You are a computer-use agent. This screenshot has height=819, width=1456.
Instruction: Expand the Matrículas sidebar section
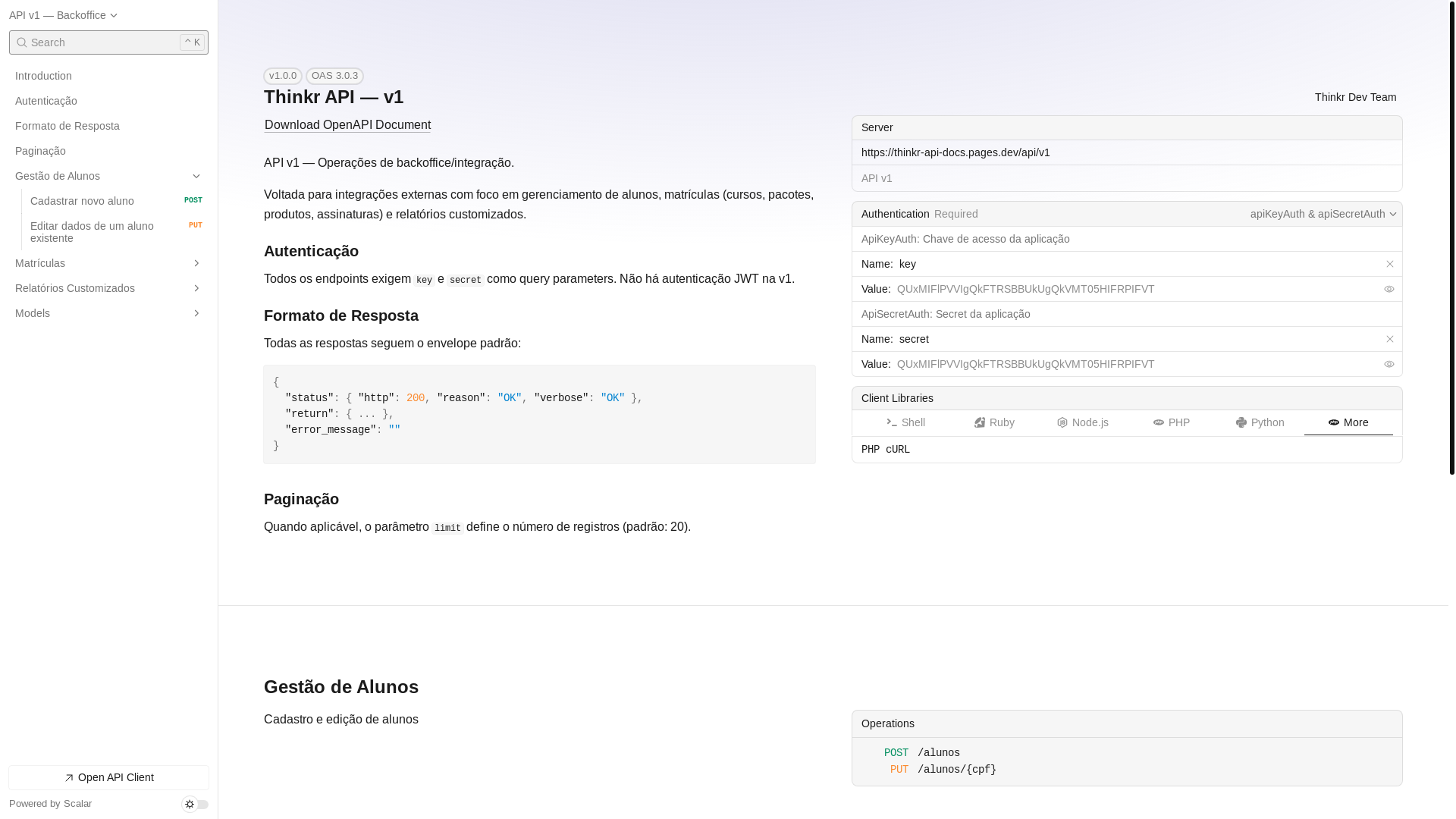coord(108,263)
